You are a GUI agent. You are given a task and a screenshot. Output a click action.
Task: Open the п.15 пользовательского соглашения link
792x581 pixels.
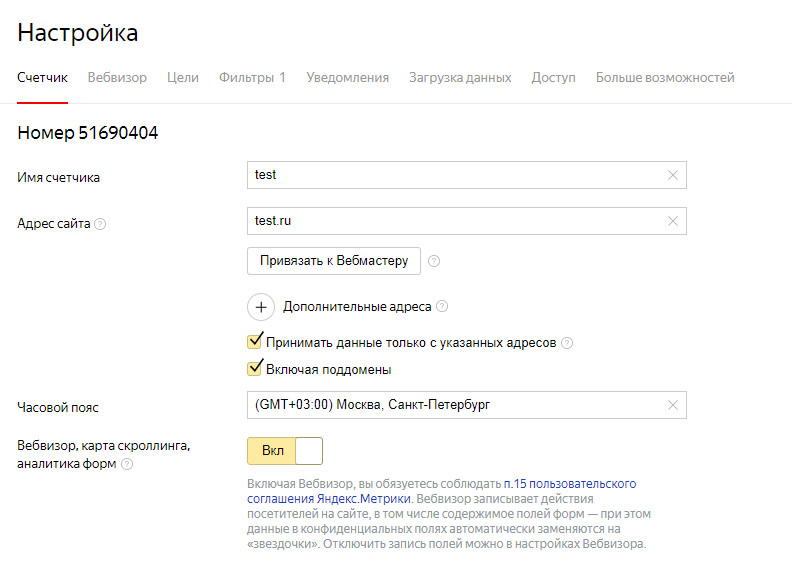pyautogui.click(x=570, y=484)
